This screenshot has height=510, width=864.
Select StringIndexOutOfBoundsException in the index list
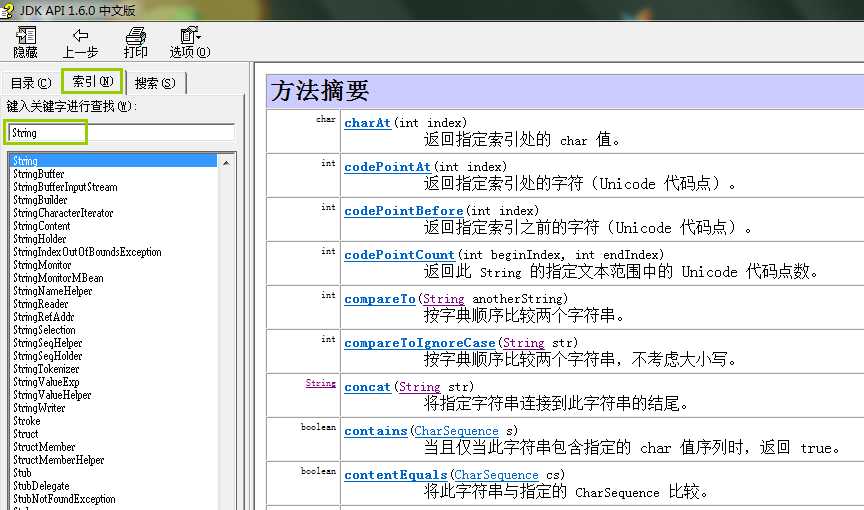[87, 252]
